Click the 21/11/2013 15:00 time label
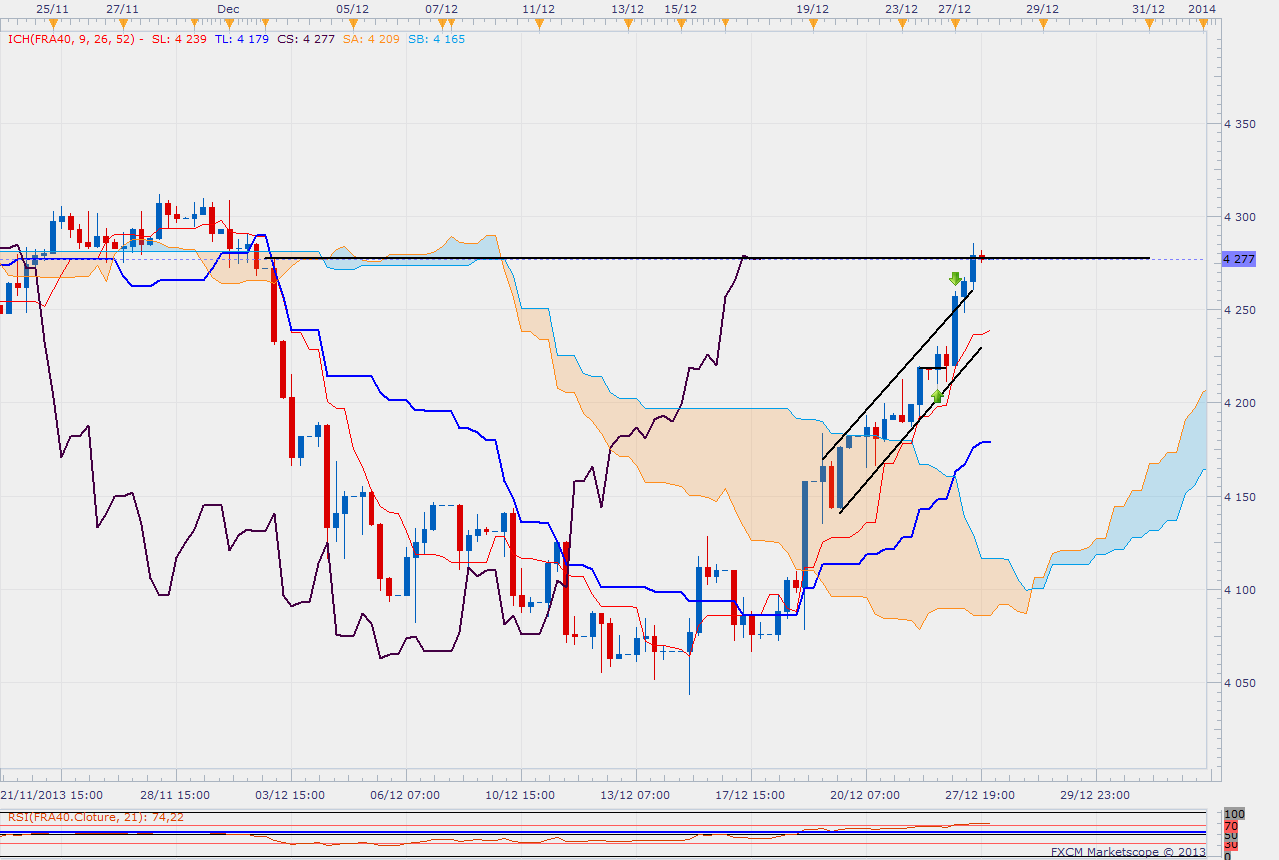Viewport: 1279px width, 860px height. click(x=53, y=795)
